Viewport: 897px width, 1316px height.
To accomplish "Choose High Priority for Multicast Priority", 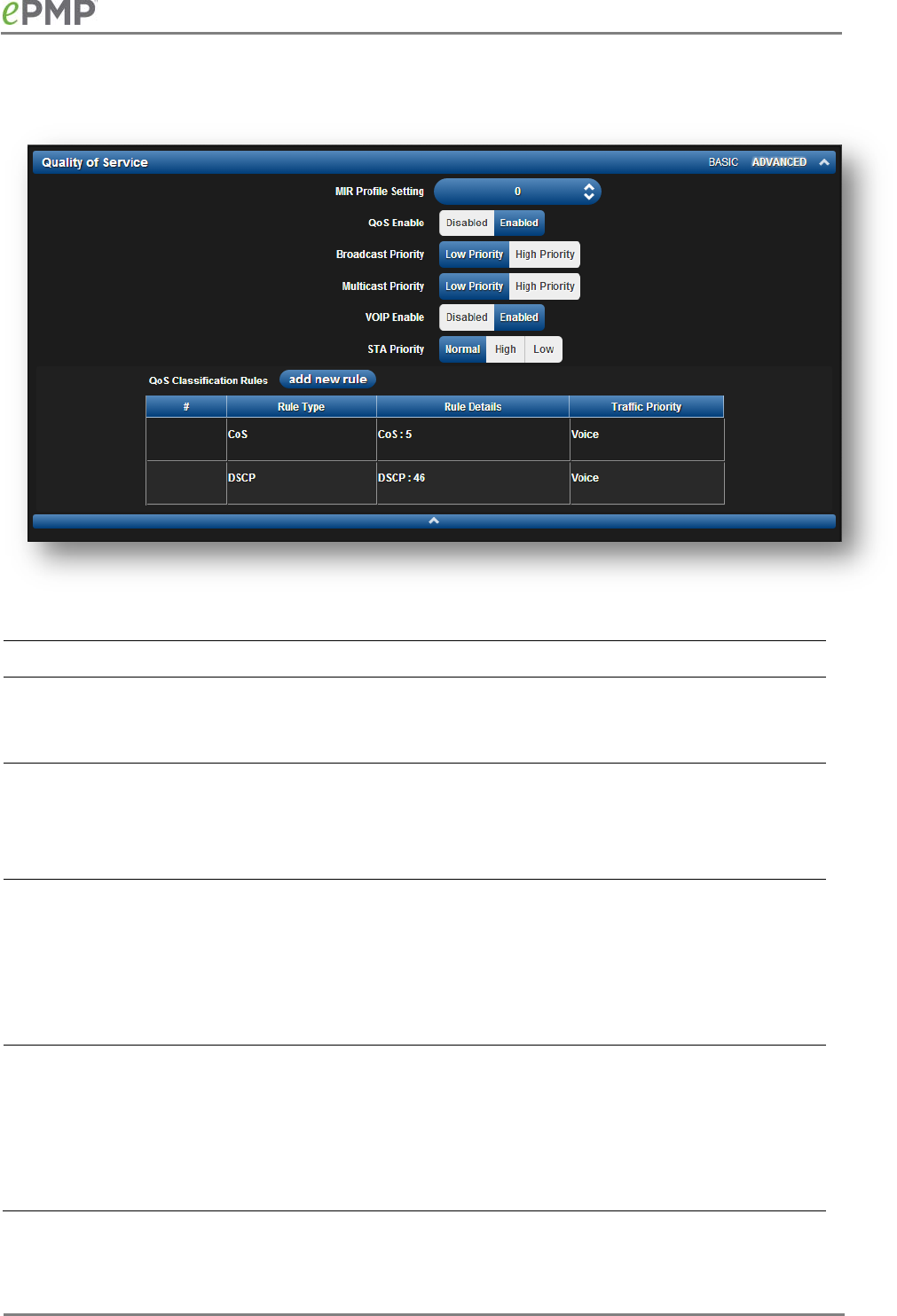I will [x=545, y=286].
